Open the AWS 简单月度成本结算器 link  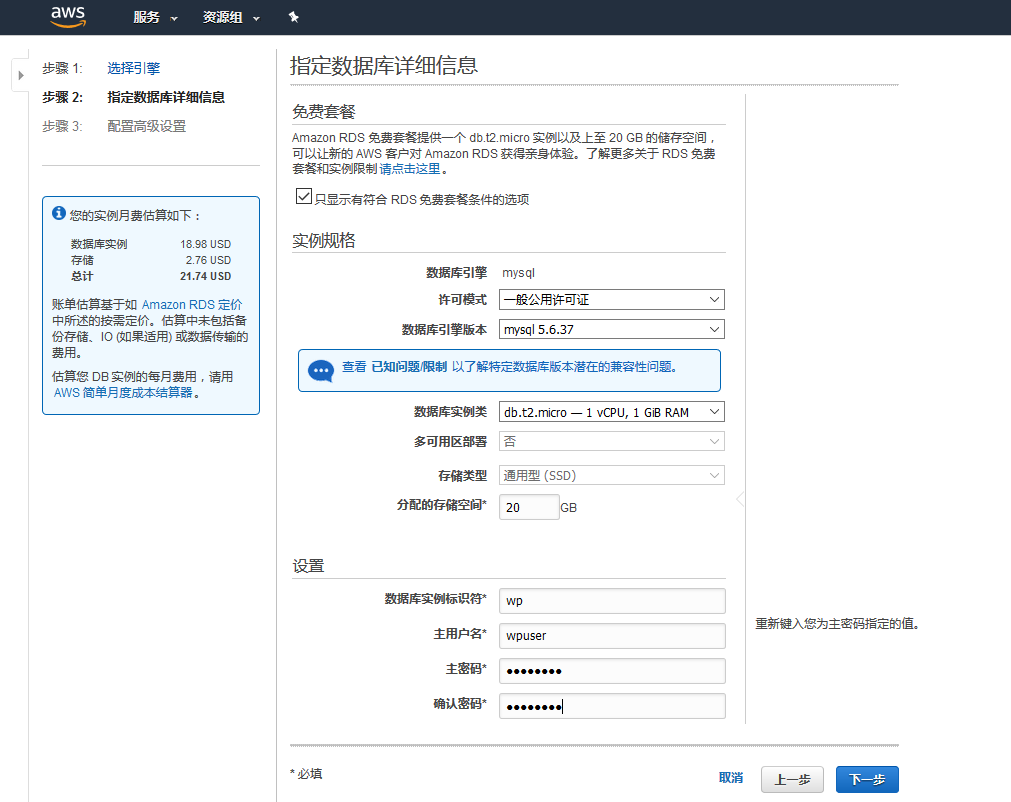123,393
